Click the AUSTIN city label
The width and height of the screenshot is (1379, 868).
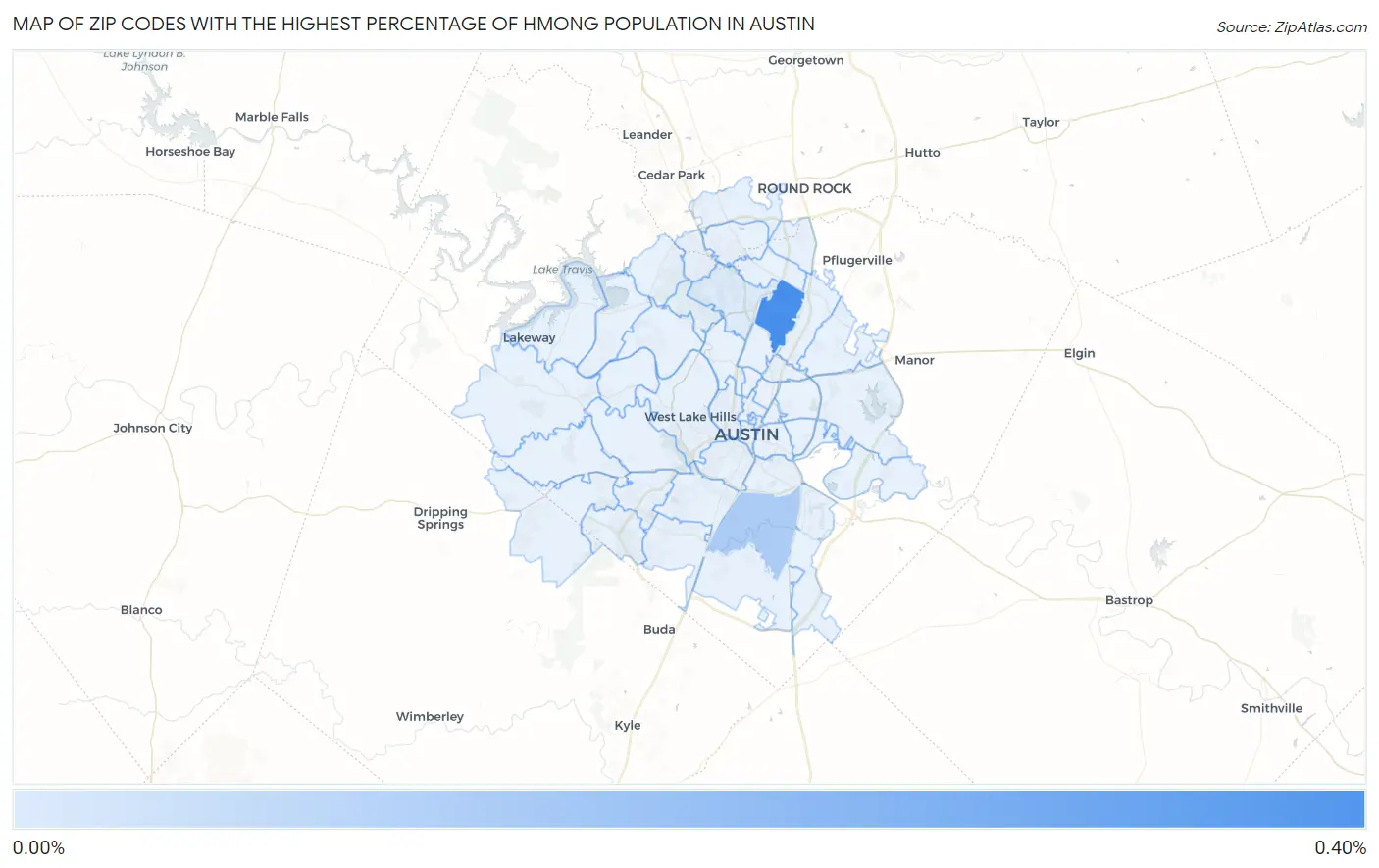coord(746,434)
